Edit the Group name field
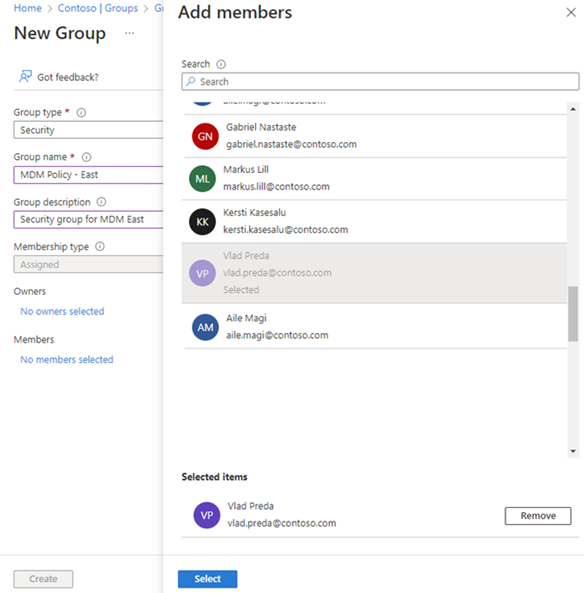 point(89,175)
